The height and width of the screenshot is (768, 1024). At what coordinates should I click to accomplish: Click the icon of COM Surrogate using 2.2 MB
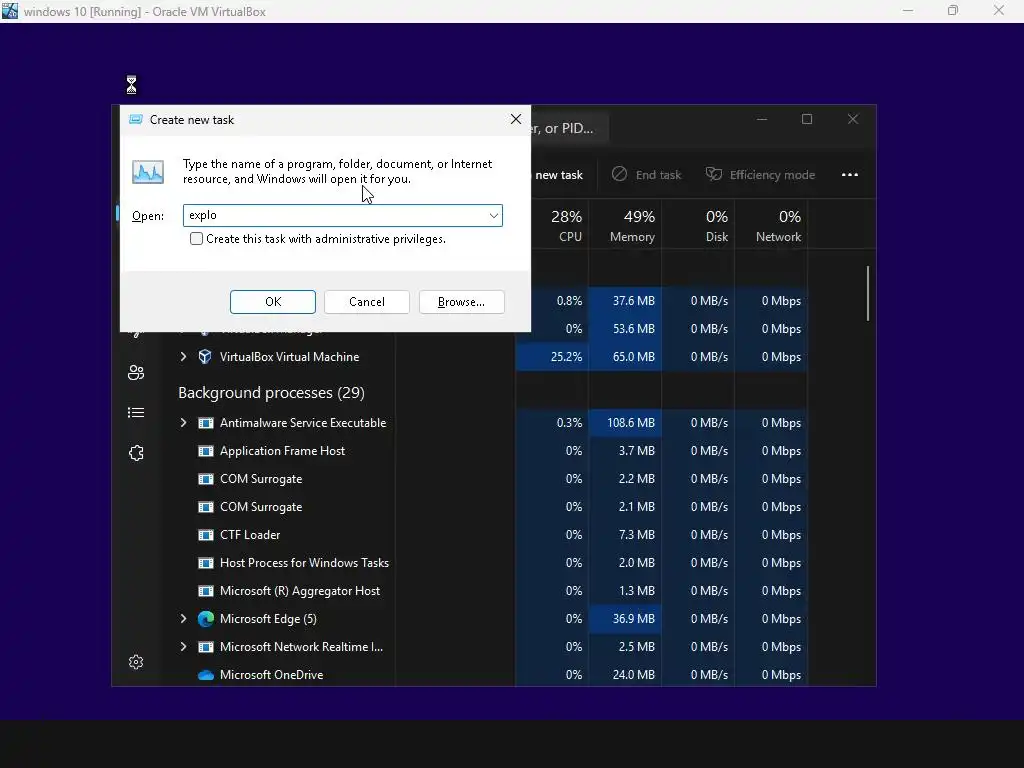pyautogui.click(x=206, y=479)
